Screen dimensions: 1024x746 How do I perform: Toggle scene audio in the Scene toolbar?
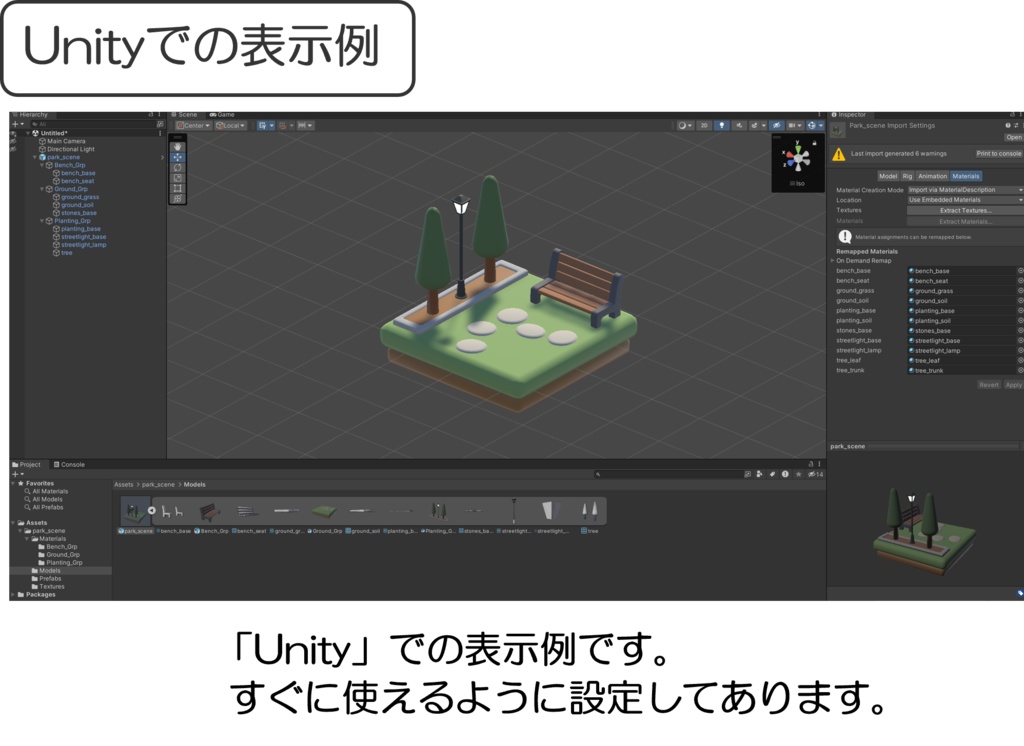coord(739,125)
